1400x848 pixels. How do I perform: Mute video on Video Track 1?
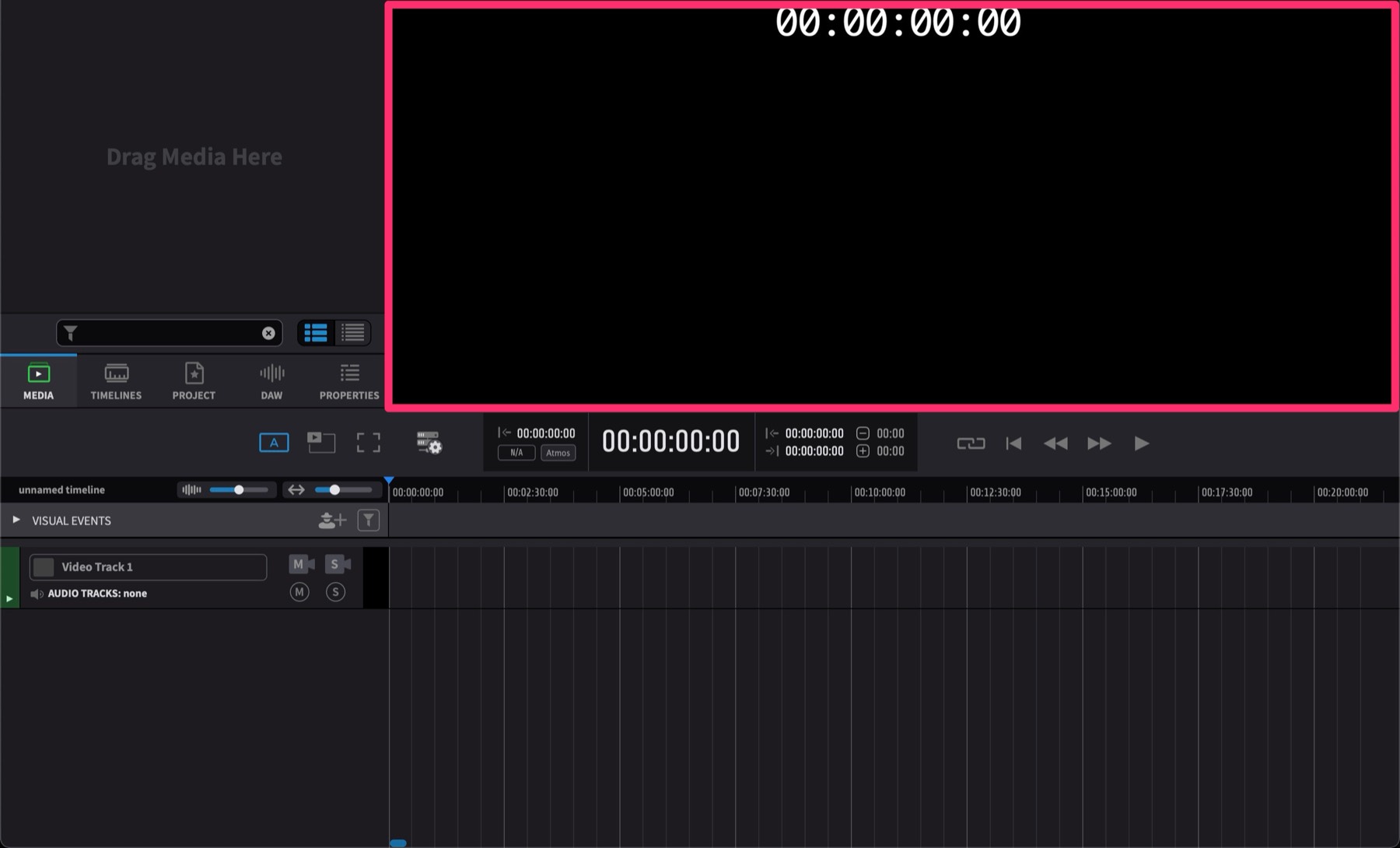click(302, 564)
